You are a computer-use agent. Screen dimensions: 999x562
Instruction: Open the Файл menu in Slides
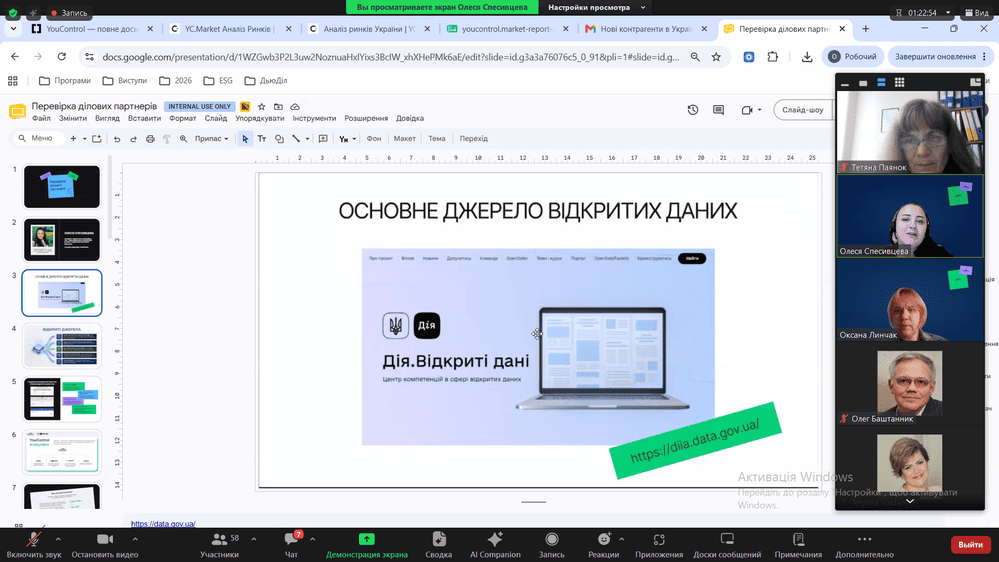coord(41,118)
